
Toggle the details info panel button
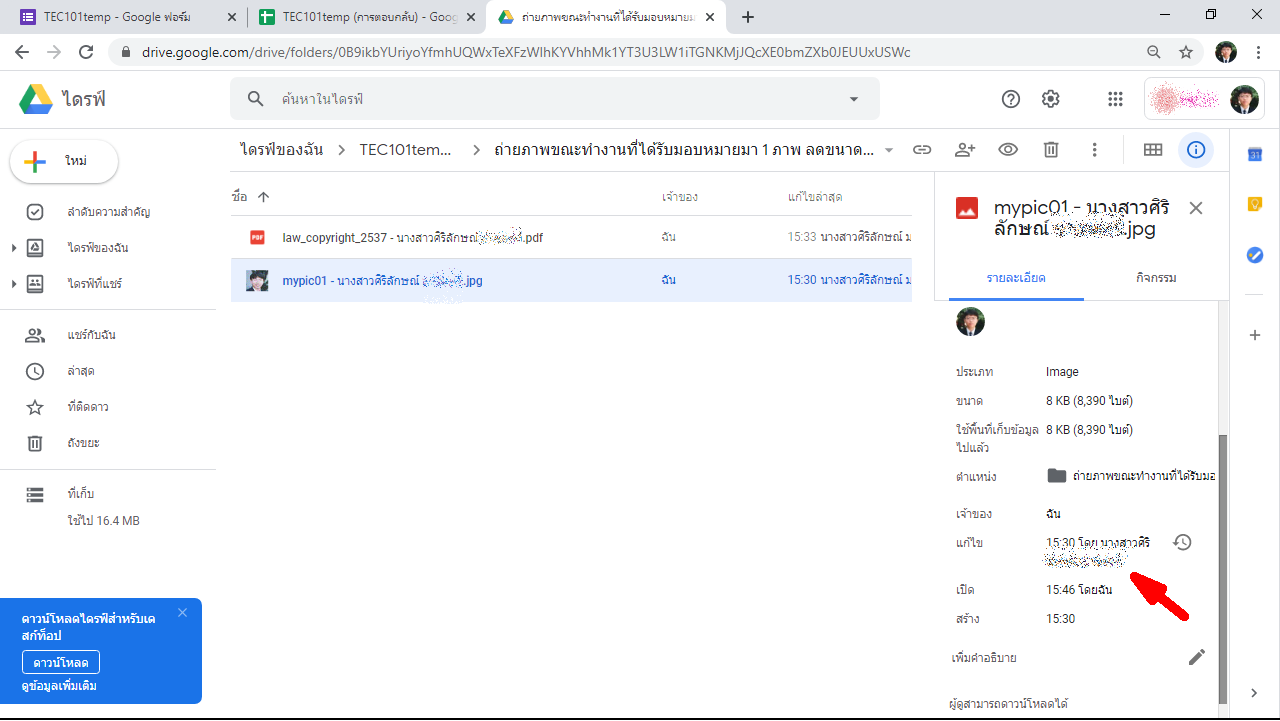[x=1196, y=150]
